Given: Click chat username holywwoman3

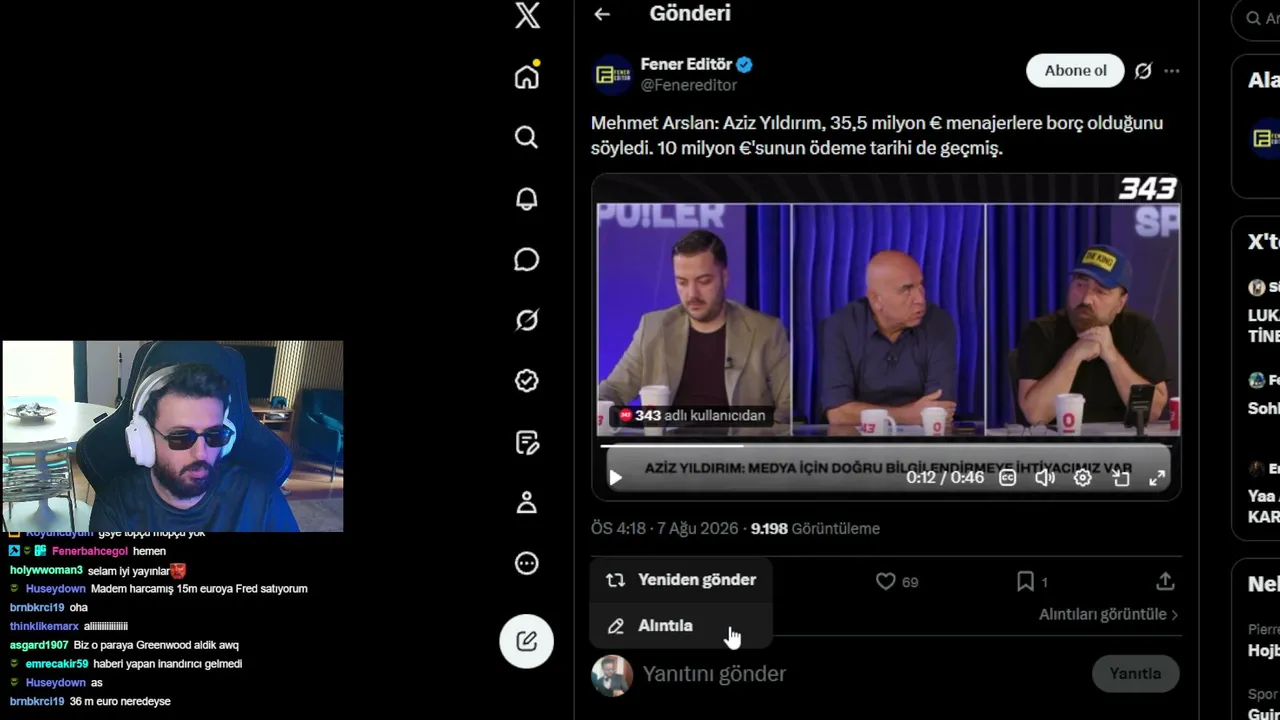Looking at the screenshot, I should [x=46, y=570].
